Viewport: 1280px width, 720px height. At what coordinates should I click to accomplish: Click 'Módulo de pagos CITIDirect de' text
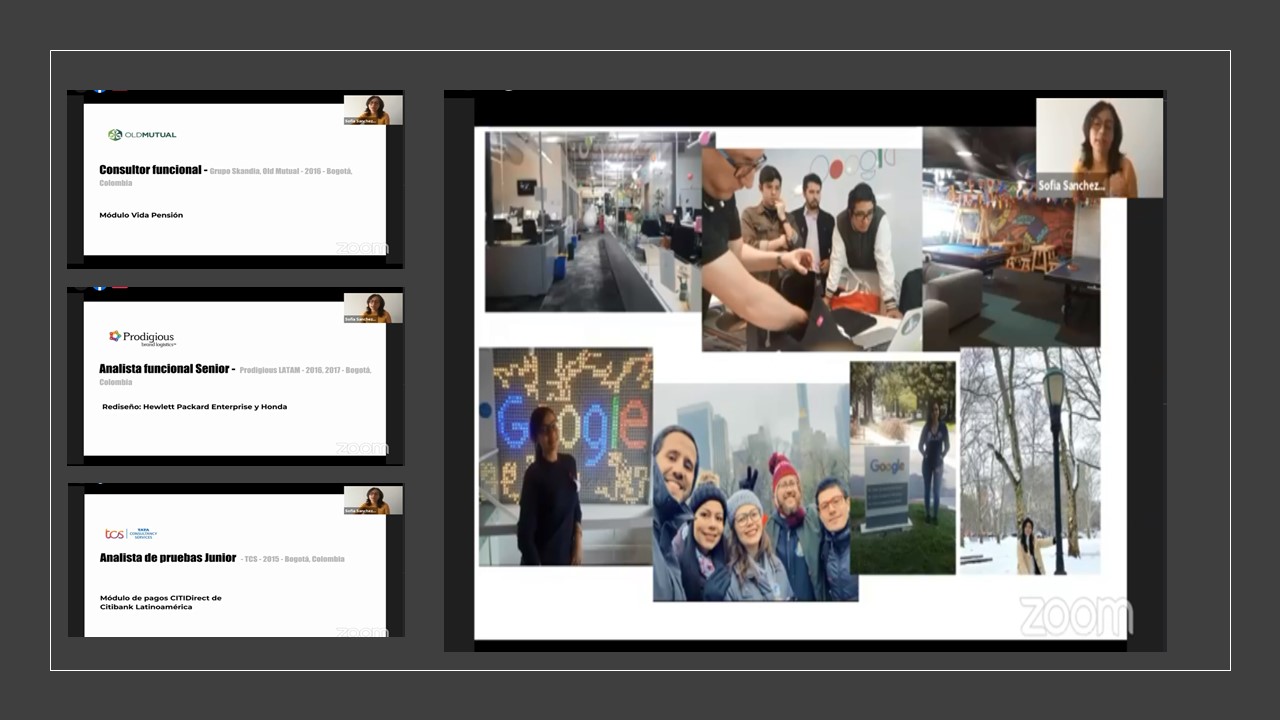coord(161,598)
